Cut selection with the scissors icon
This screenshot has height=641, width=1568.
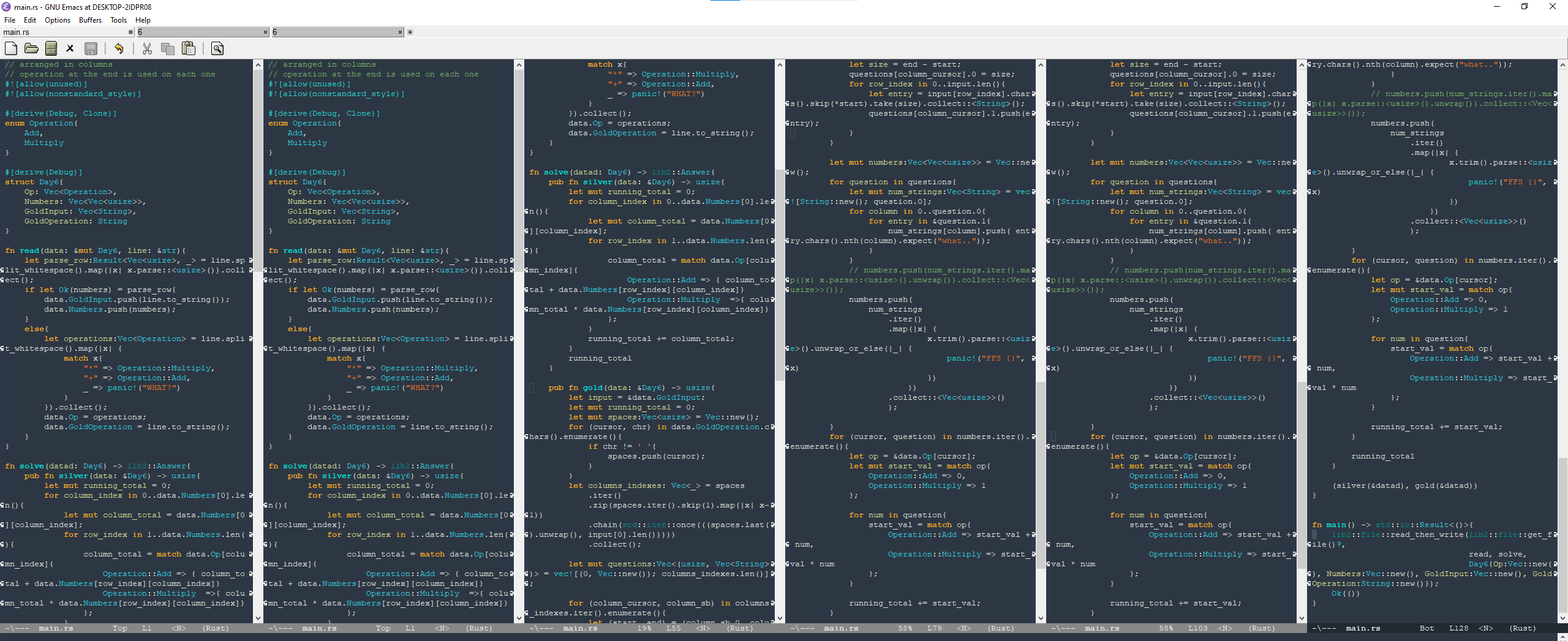point(147,48)
